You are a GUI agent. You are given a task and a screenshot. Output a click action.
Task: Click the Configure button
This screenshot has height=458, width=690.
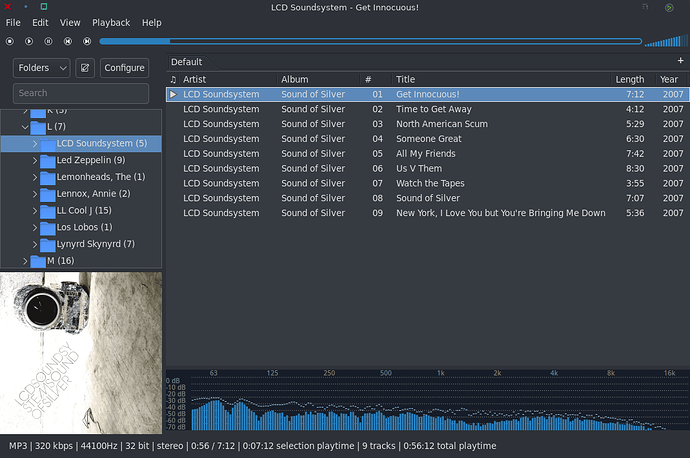(124, 68)
